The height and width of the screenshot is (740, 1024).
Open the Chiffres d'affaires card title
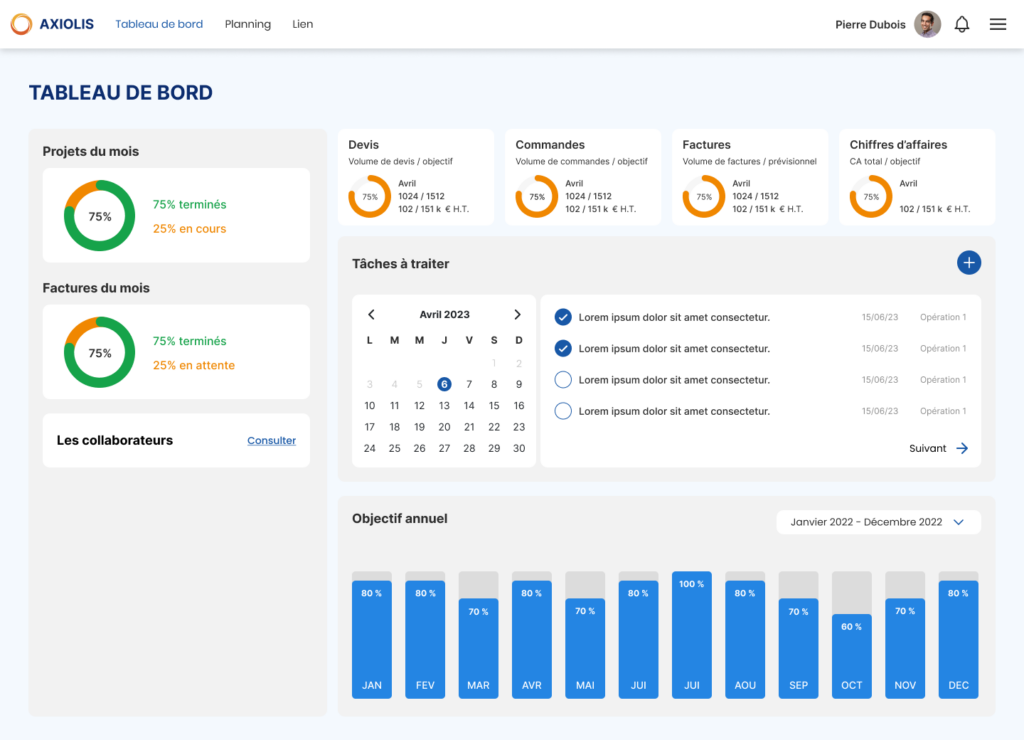coord(898,145)
